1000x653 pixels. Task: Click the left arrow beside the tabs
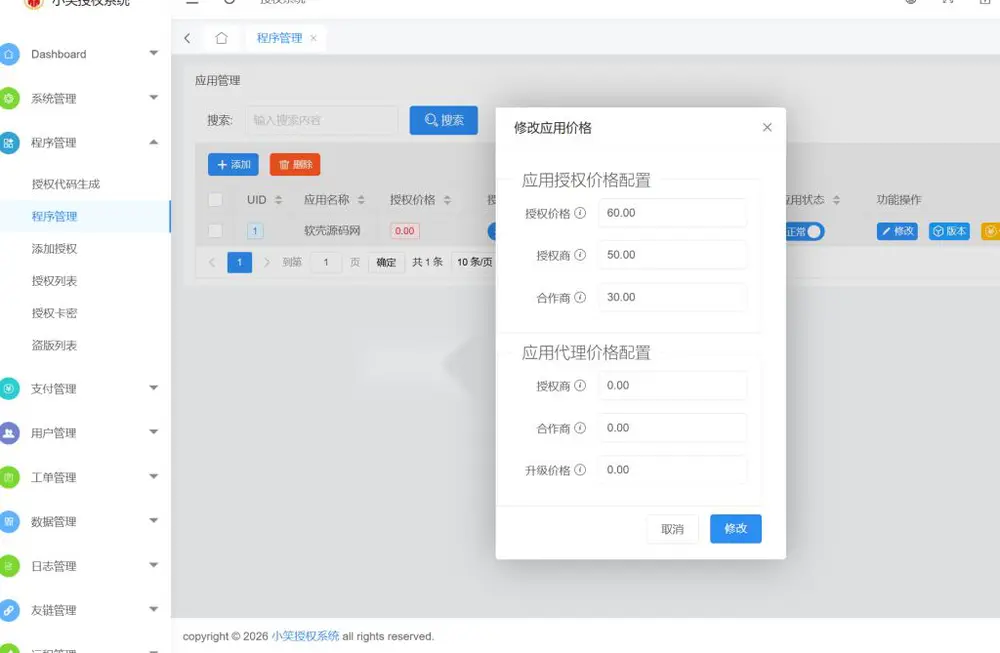pyautogui.click(x=187, y=38)
